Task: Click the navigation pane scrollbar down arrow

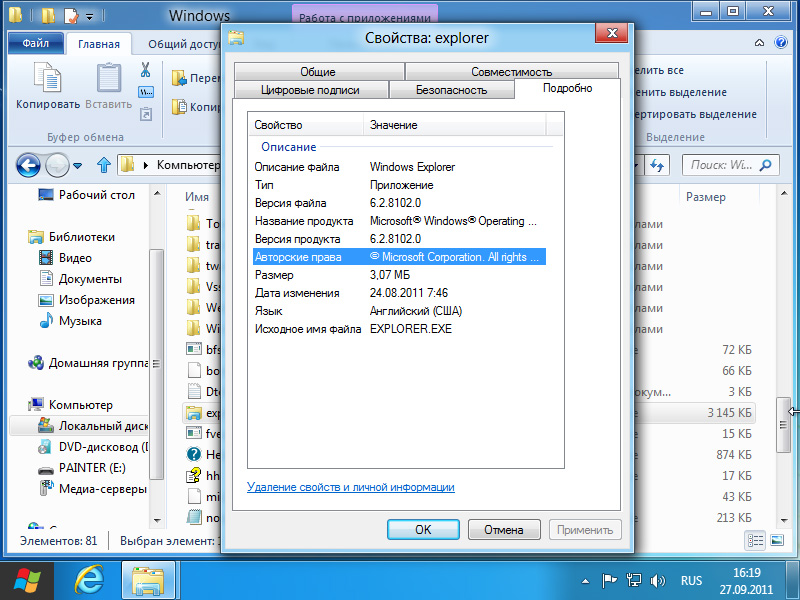Action: 157,520
